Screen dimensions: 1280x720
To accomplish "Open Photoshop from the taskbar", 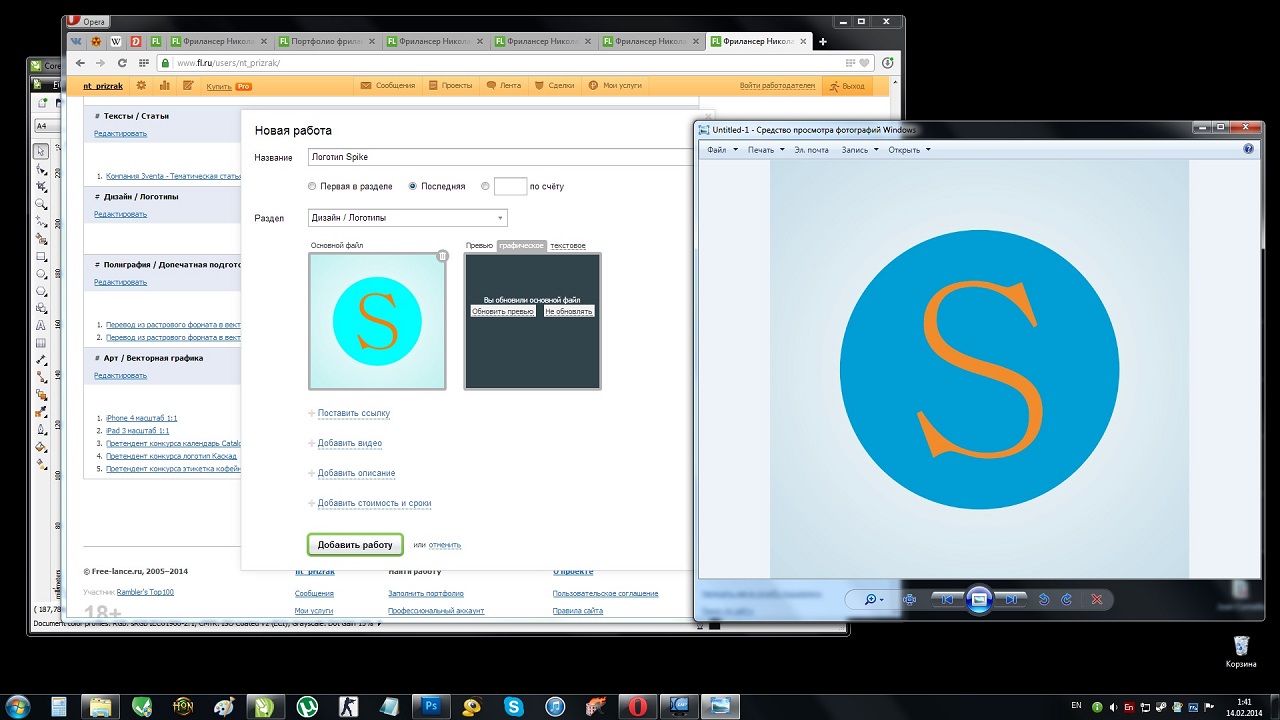I will pos(432,706).
